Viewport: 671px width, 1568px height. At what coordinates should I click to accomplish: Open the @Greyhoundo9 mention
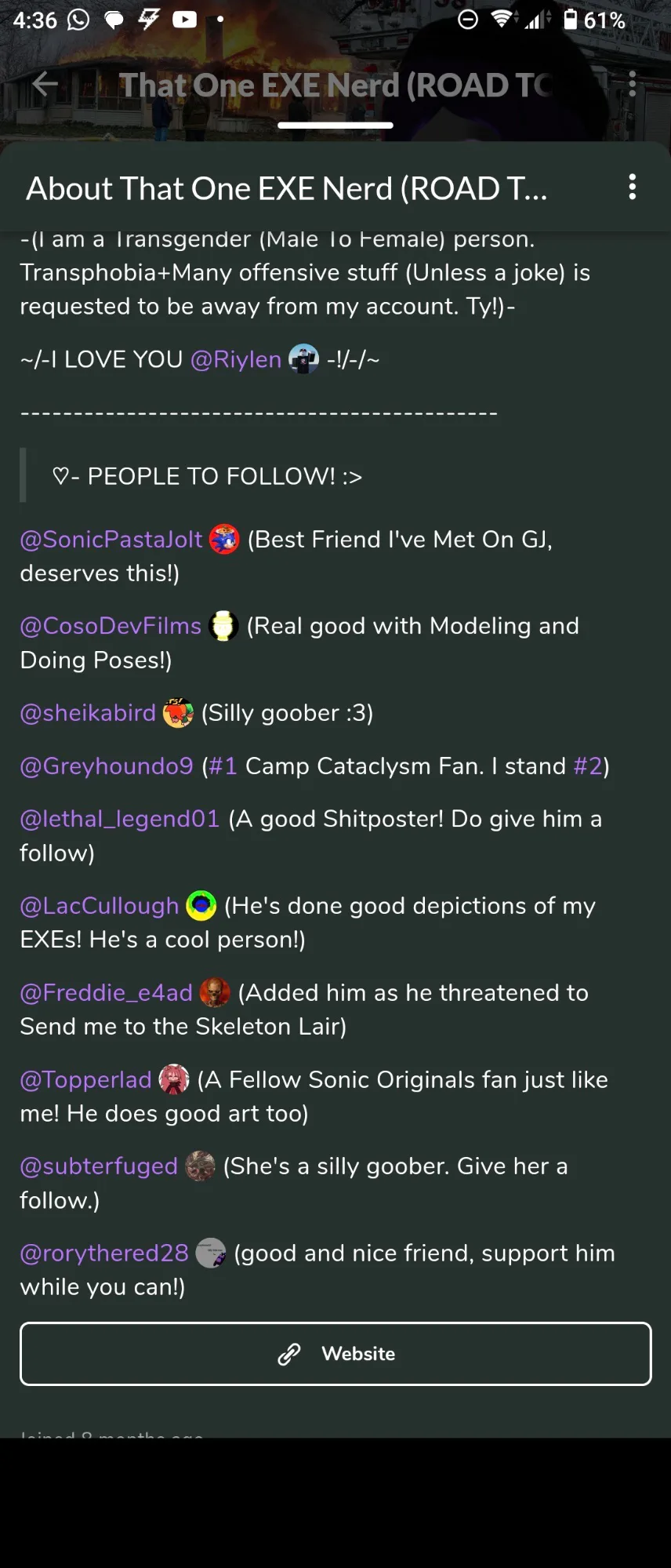point(107,766)
